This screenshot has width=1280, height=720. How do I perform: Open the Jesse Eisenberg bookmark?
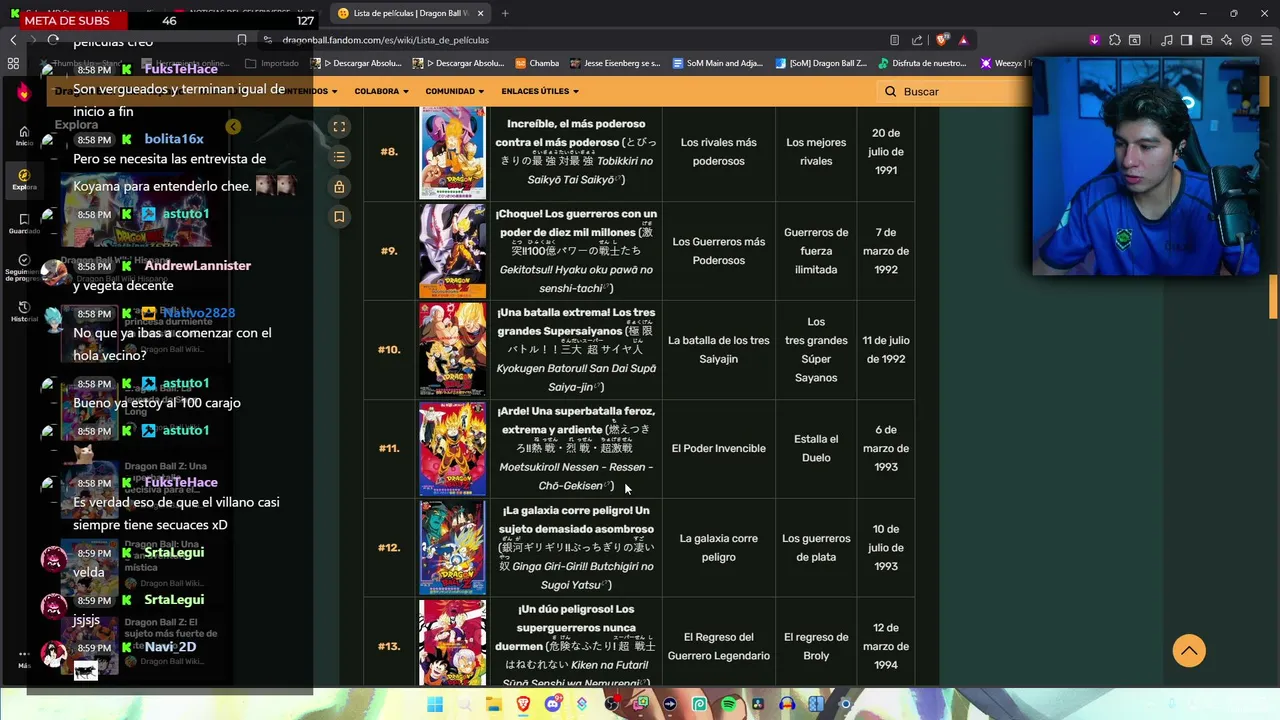click(x=615, y=63)
